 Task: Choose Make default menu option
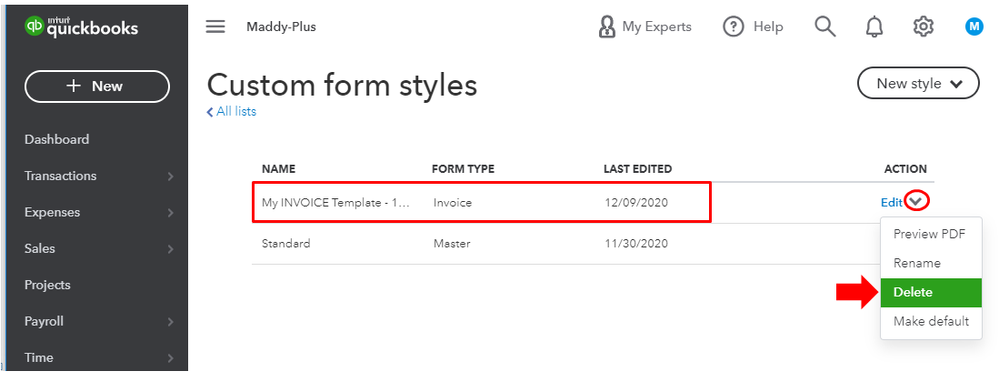point(931,321)
